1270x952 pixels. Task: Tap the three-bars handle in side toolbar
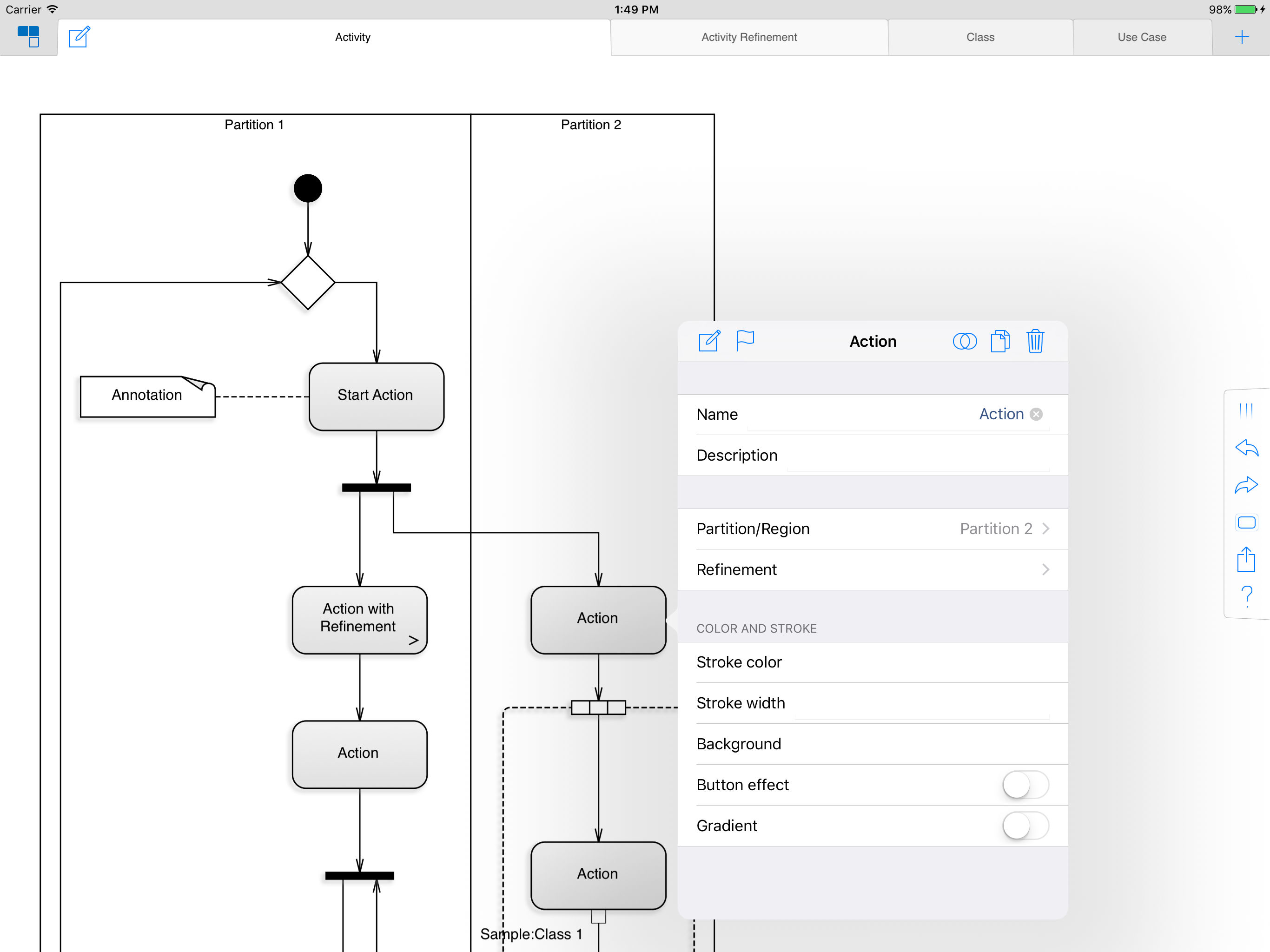1246,410
